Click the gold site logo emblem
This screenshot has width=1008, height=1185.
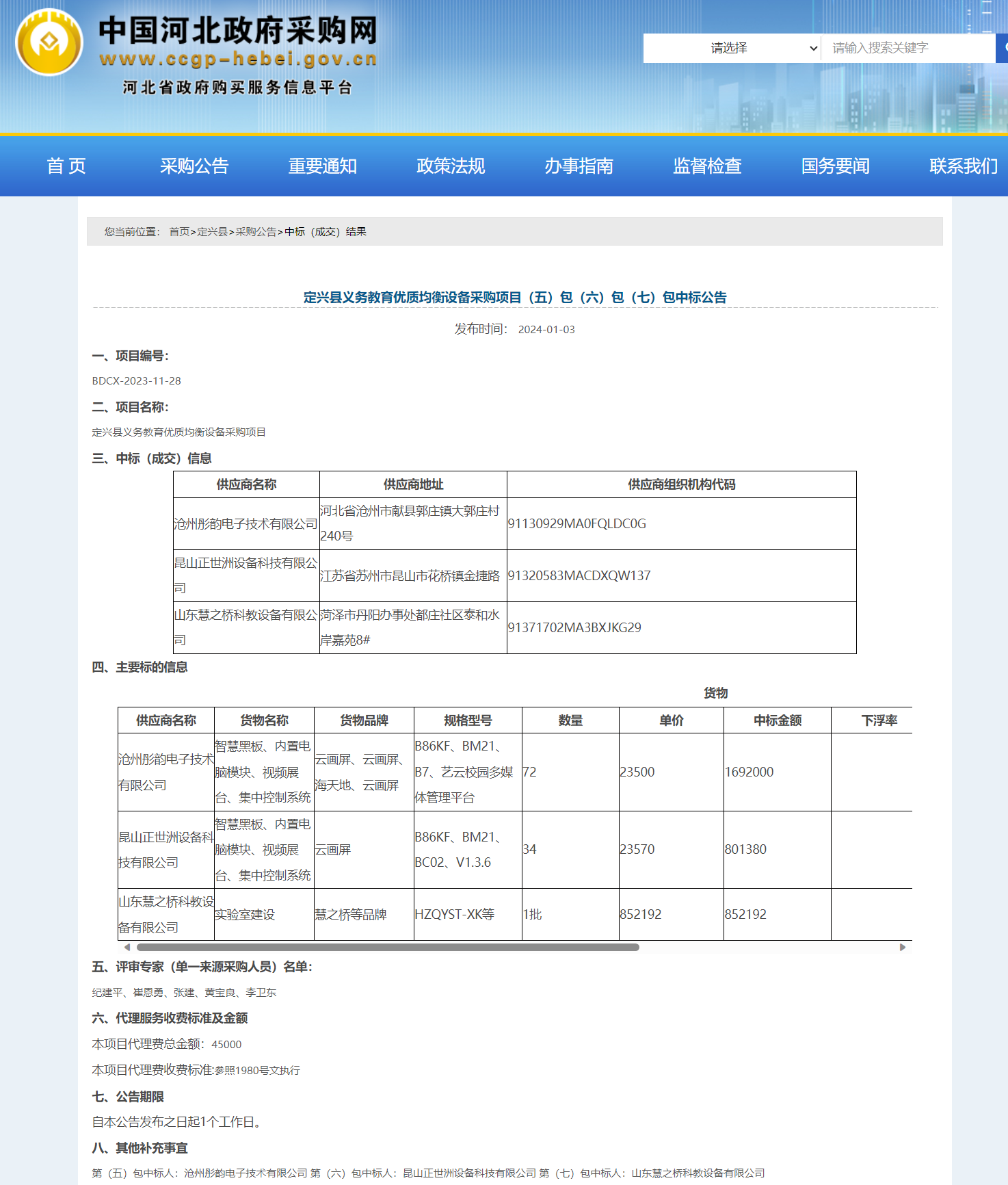[x=49, y=42]
